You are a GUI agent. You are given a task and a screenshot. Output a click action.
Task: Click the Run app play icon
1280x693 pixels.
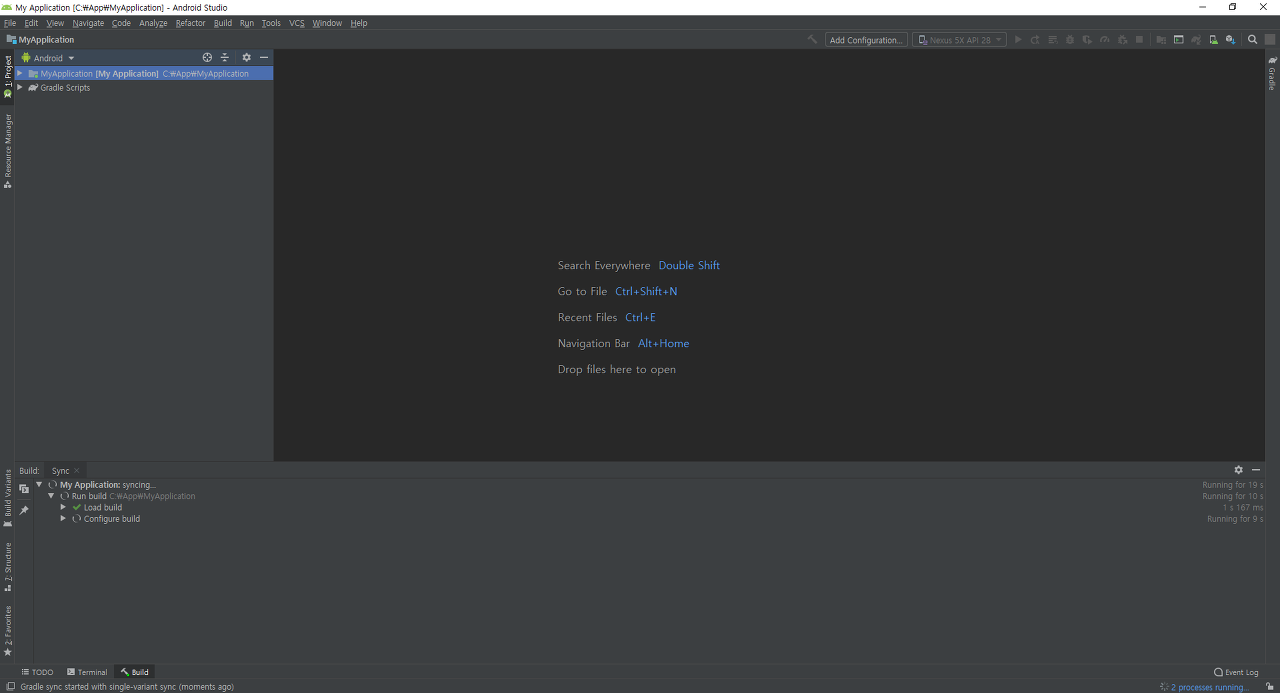1018,40
